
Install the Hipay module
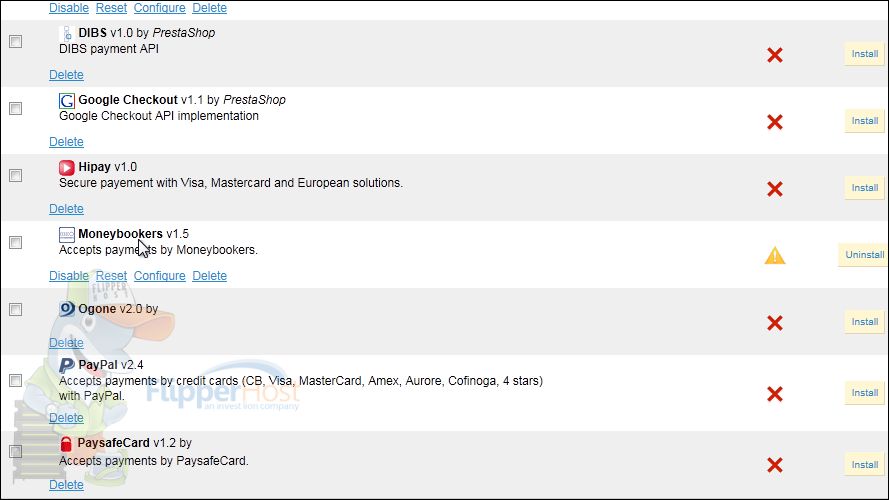864,188
